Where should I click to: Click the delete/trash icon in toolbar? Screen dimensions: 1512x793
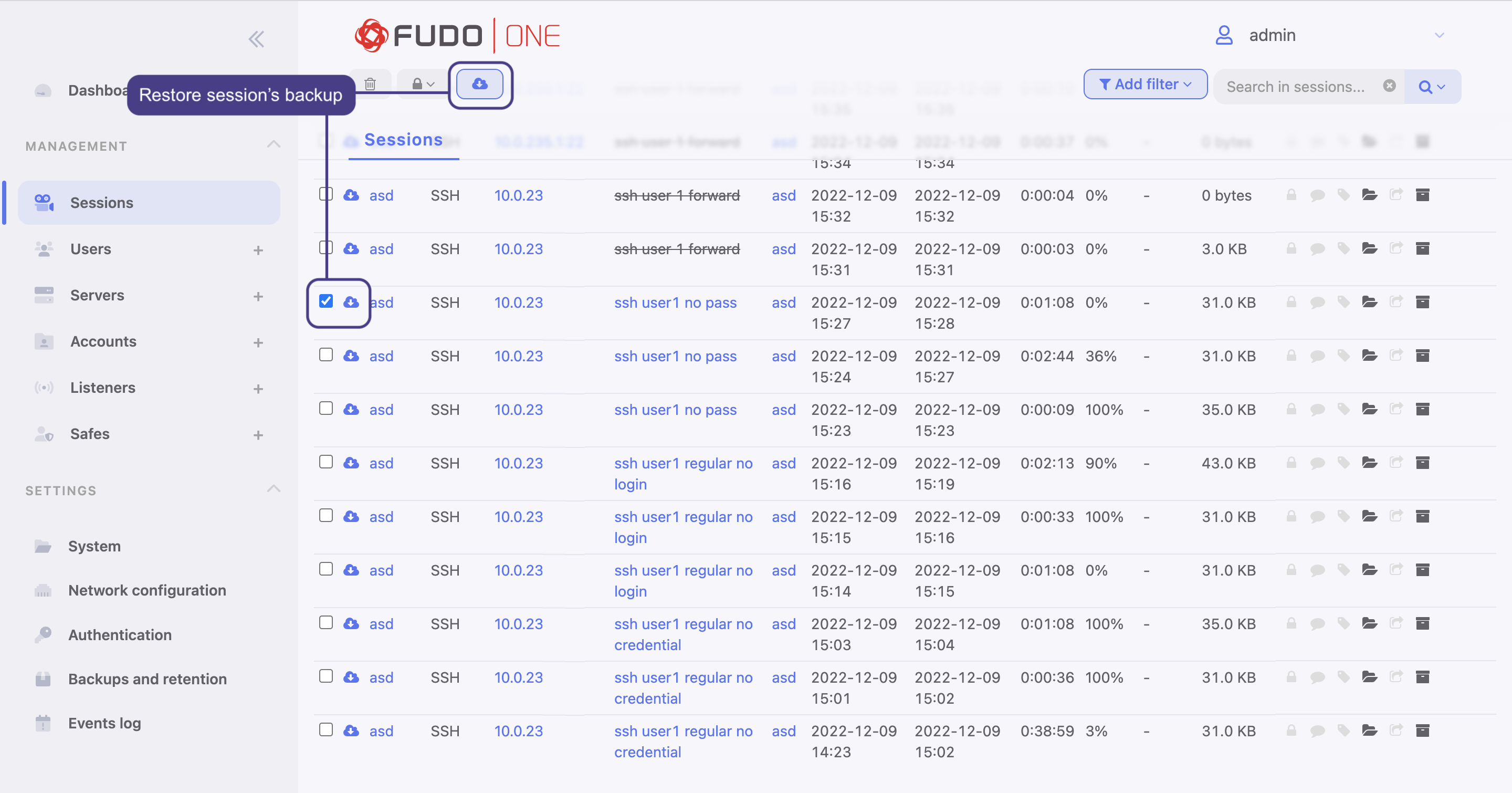(x=370, y=83)
